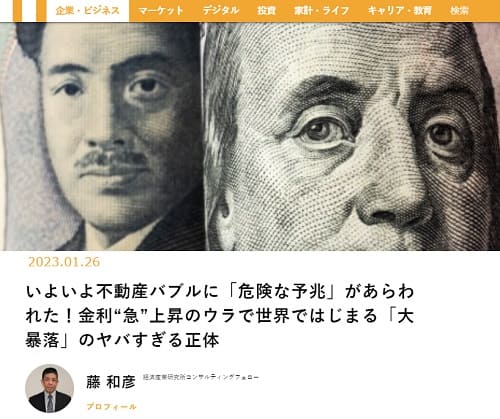Open the 家計・ライフ category
Image resolution: width=500 pixels, height=419 pixels.
[321, 11]
